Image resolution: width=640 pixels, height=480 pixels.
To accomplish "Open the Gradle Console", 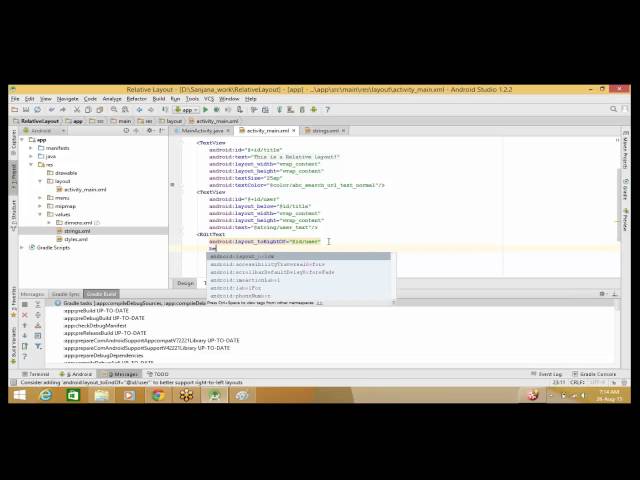I will click(x=594, y=374).
